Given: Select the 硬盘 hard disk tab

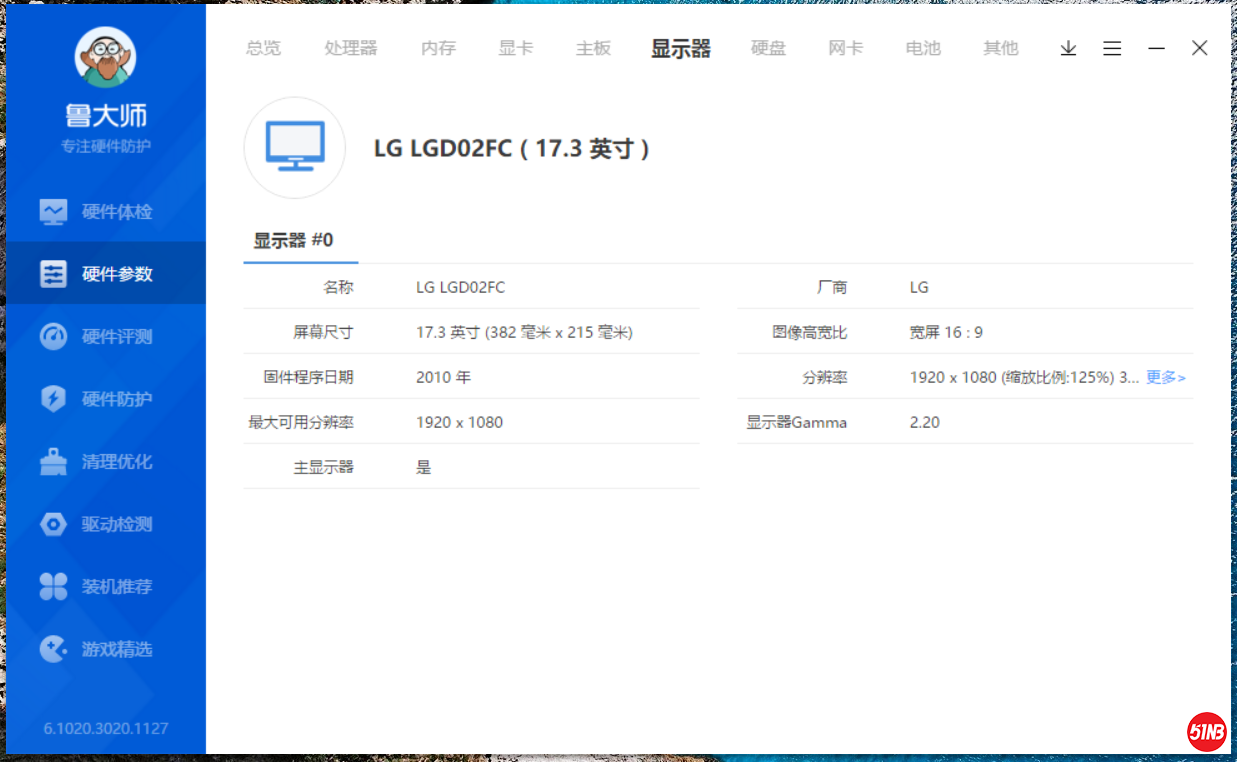Looking at the screenshot, I should (x=768, y=48).
